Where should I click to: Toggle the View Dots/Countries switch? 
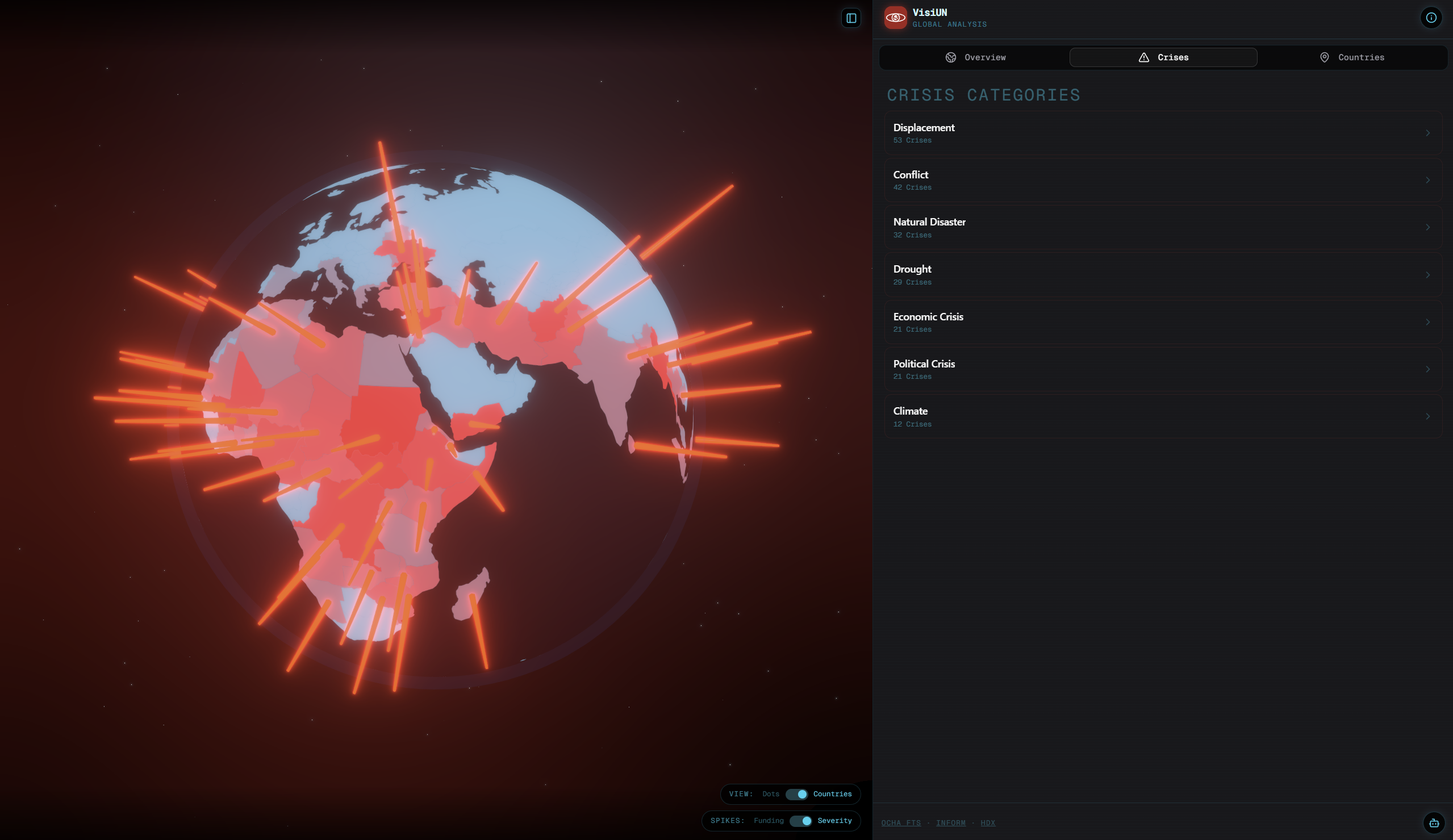[796, 795]
